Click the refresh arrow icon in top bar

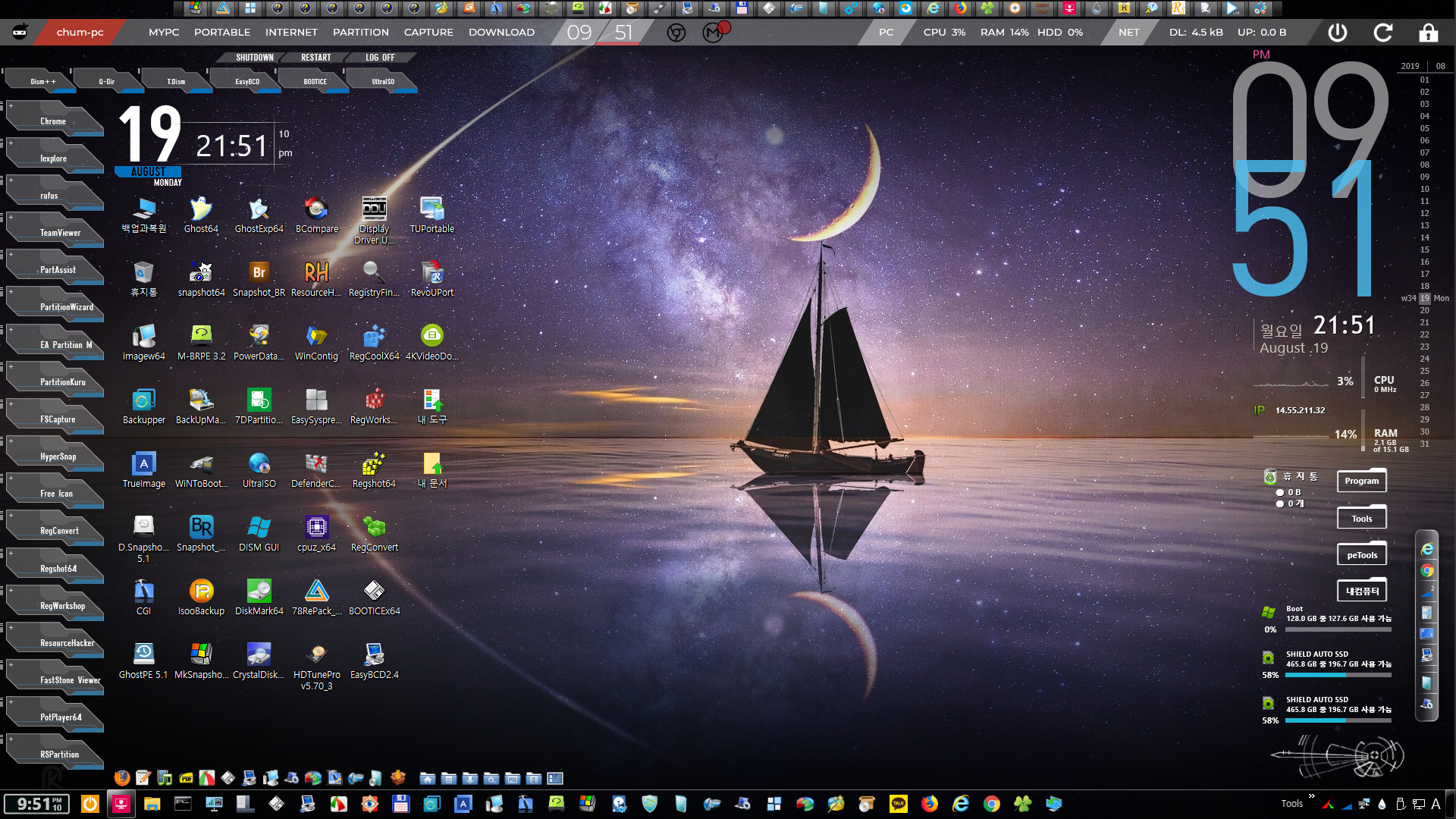[x=1383, y=33]
